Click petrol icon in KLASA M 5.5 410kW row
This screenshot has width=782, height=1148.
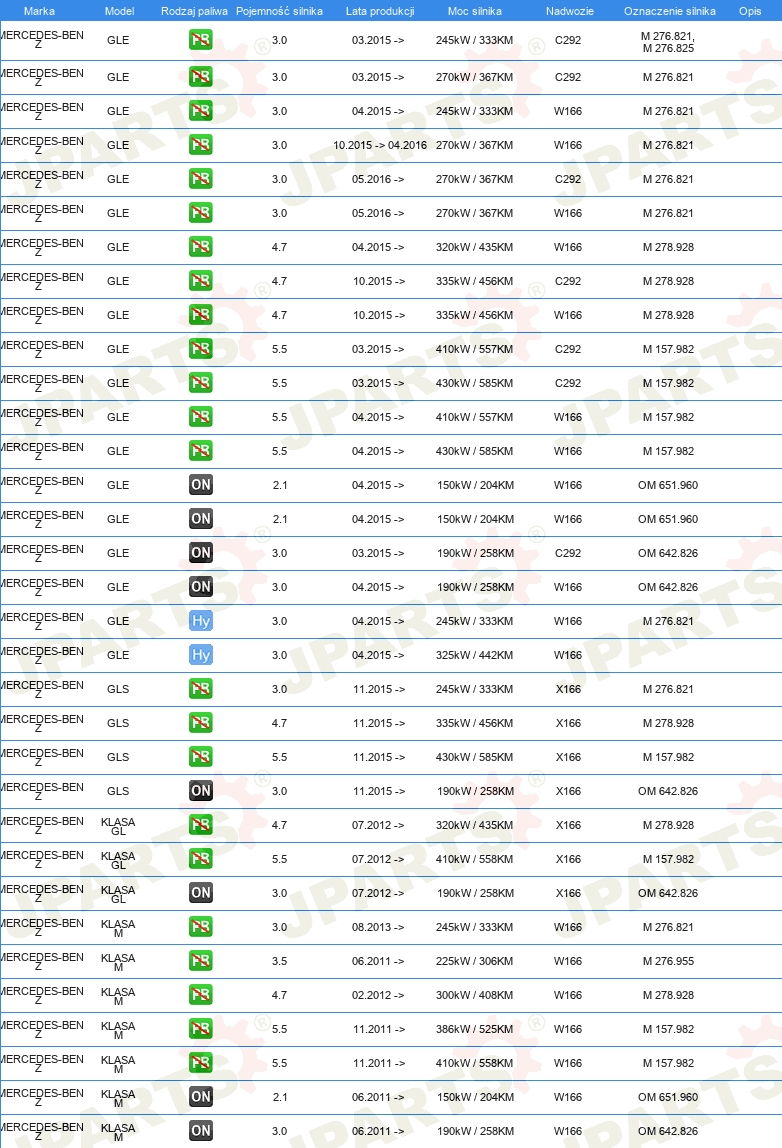coord(201,1063)
